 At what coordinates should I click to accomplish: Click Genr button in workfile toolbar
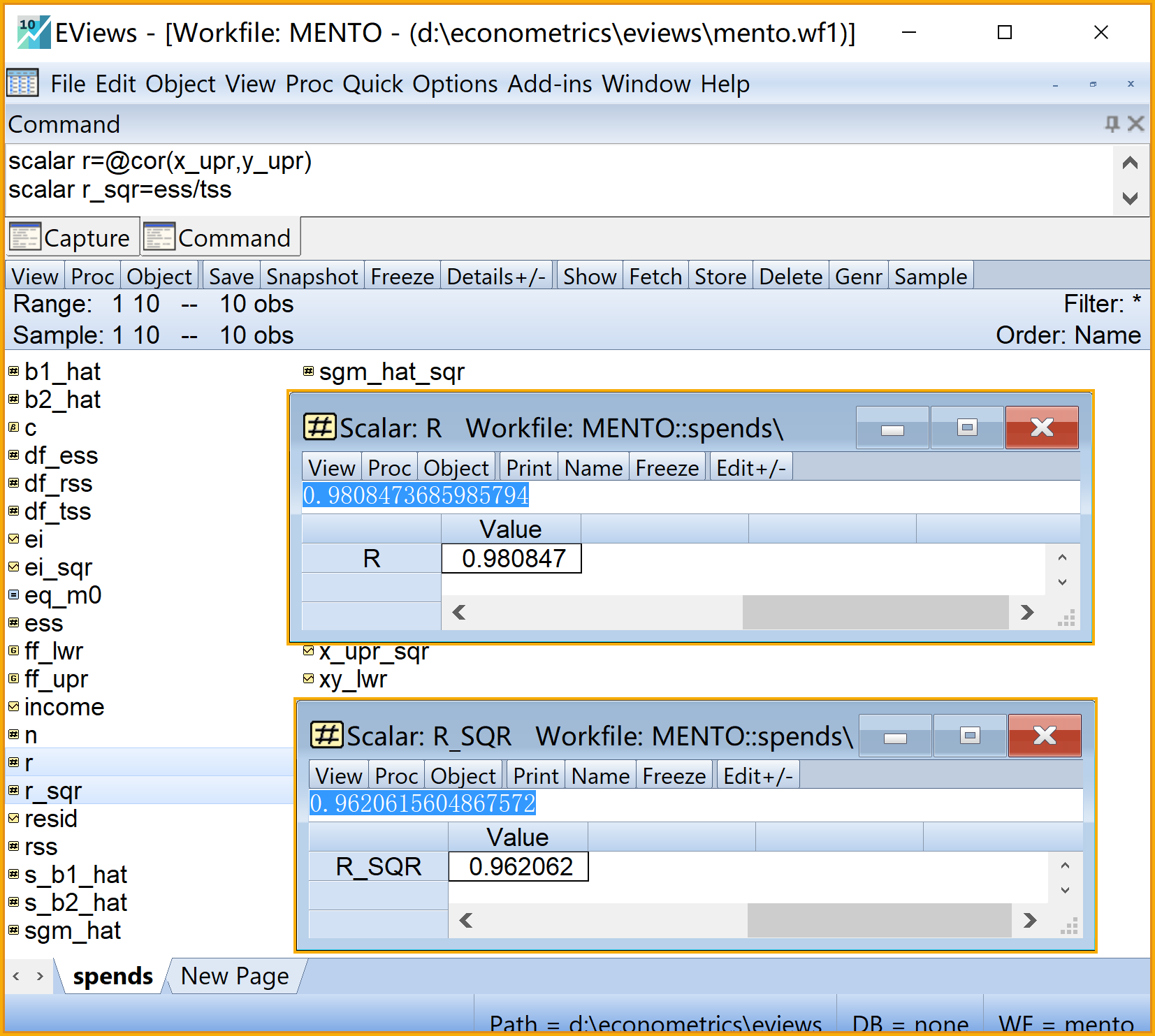(858, 277)
